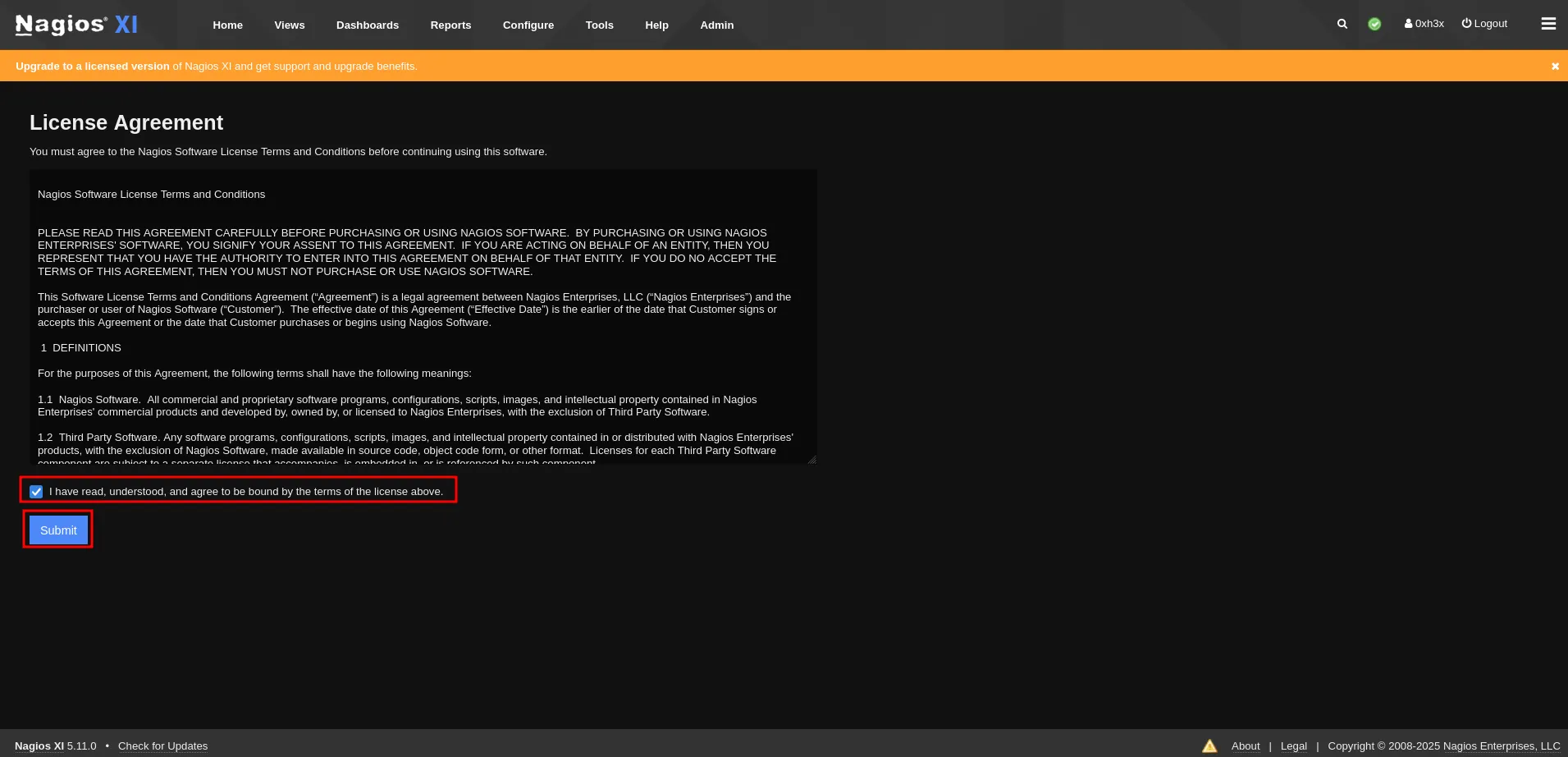Image resolution: width=1568 pixels, height=757 pixels.
Task: Log out using the Logout link
Action: pos(1484,24)
